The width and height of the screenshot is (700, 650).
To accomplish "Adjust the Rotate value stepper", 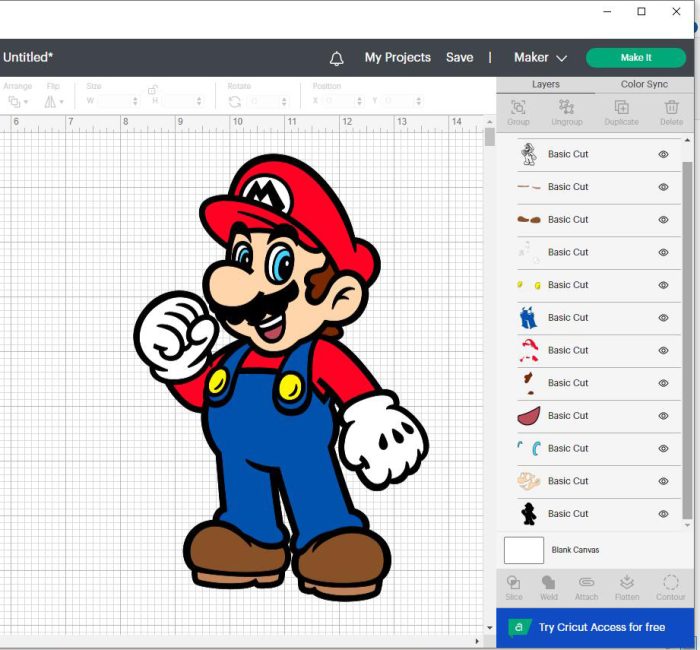I will tap(284, 101).
